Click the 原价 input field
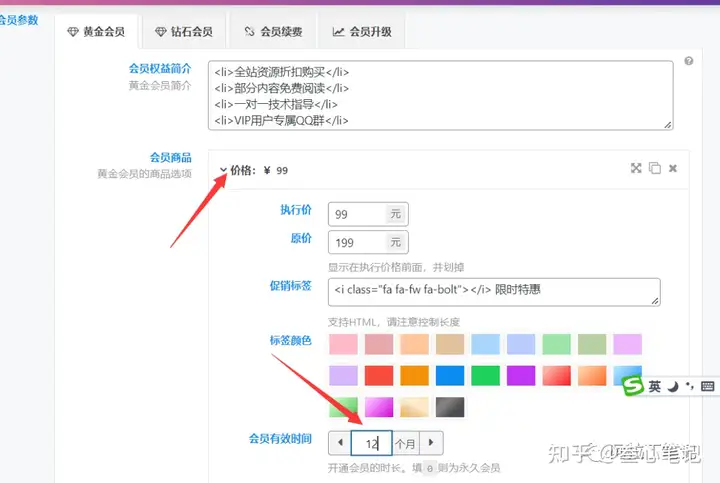The height and width of the screenshot is (483, 720). click(x=357, y=242)
